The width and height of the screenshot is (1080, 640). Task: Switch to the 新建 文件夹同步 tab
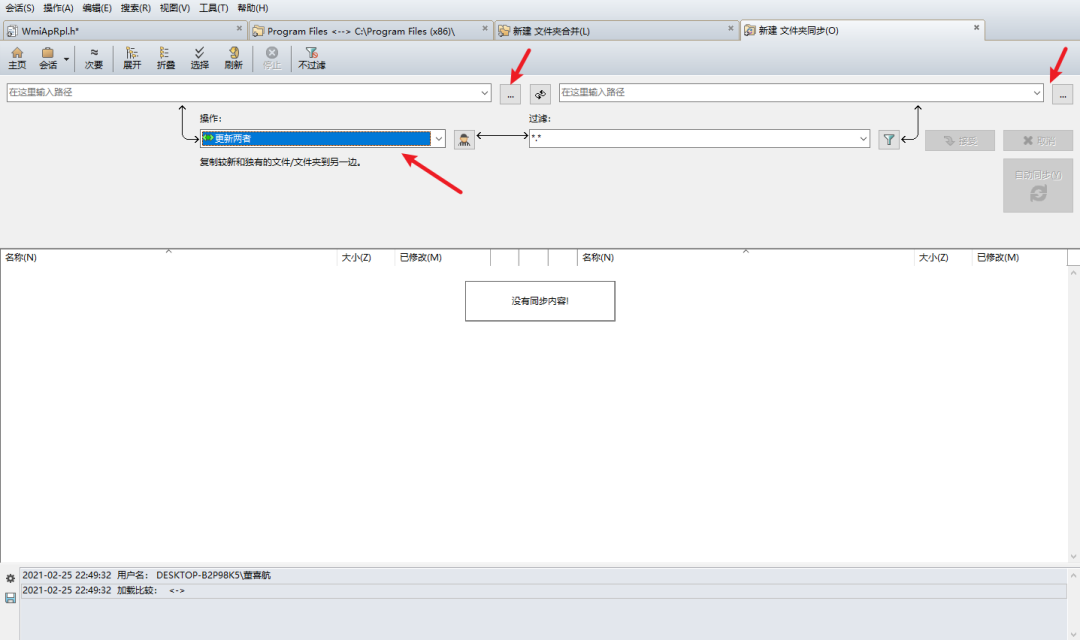[x=862, y=30]
